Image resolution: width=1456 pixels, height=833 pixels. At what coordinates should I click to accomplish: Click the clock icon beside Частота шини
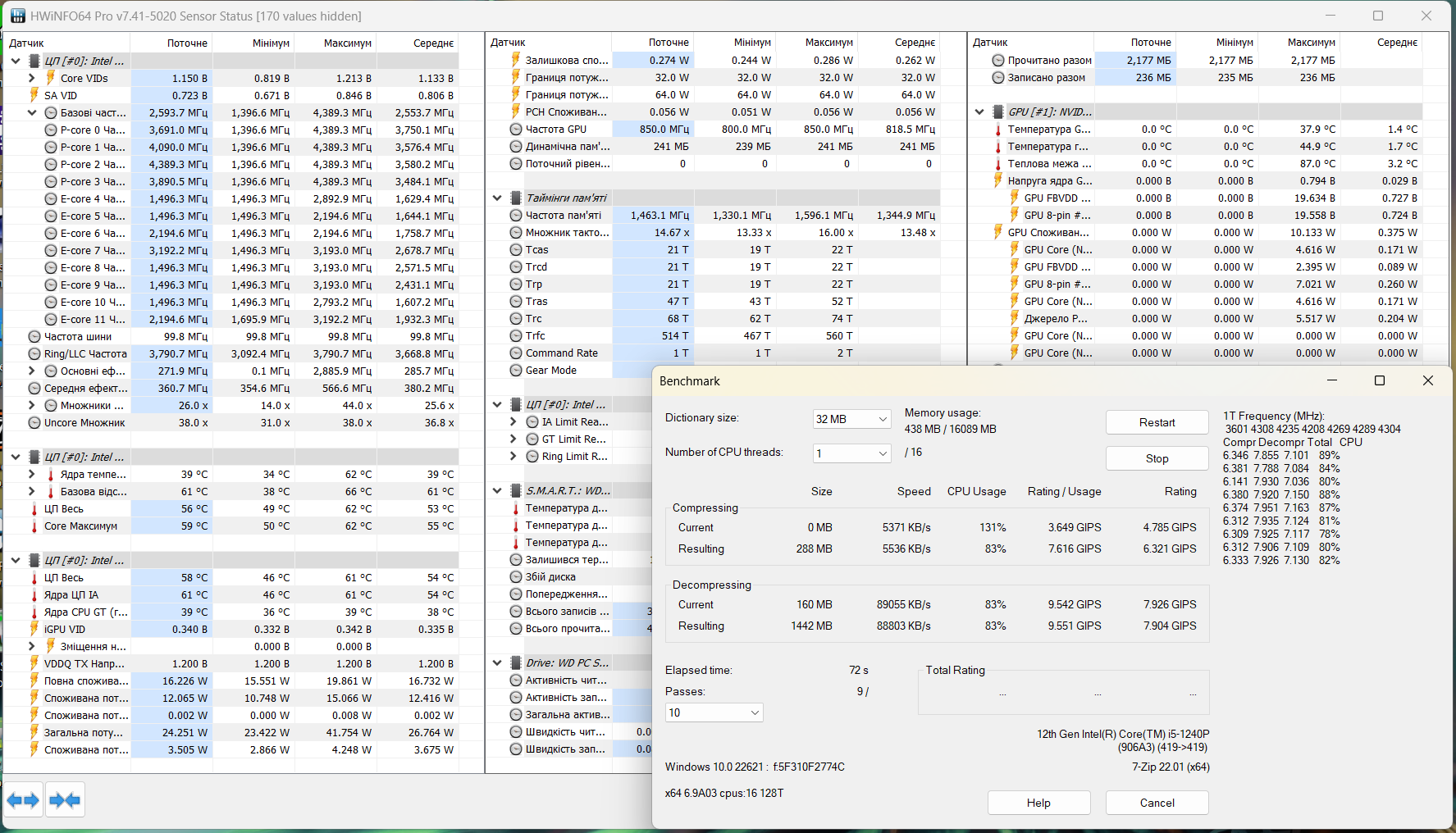tap(34, 336)
